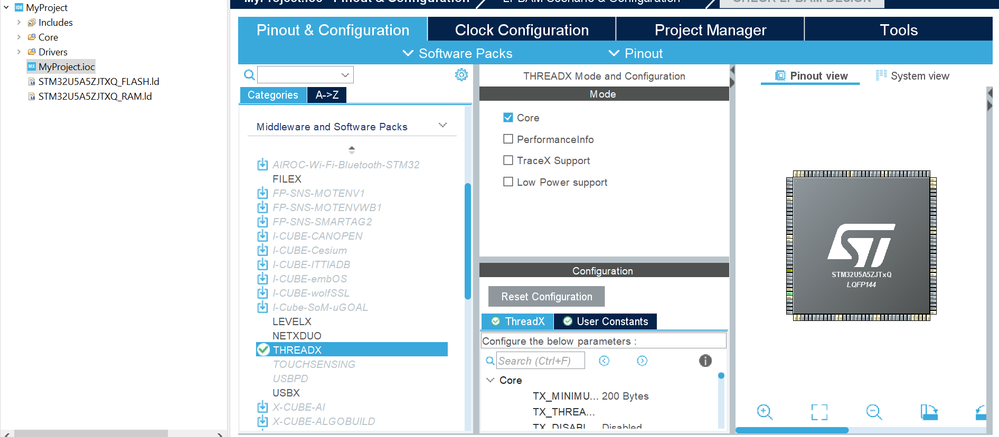Zoom in on the pinout view
999x437 pixels.
click(x=765, y=412)
